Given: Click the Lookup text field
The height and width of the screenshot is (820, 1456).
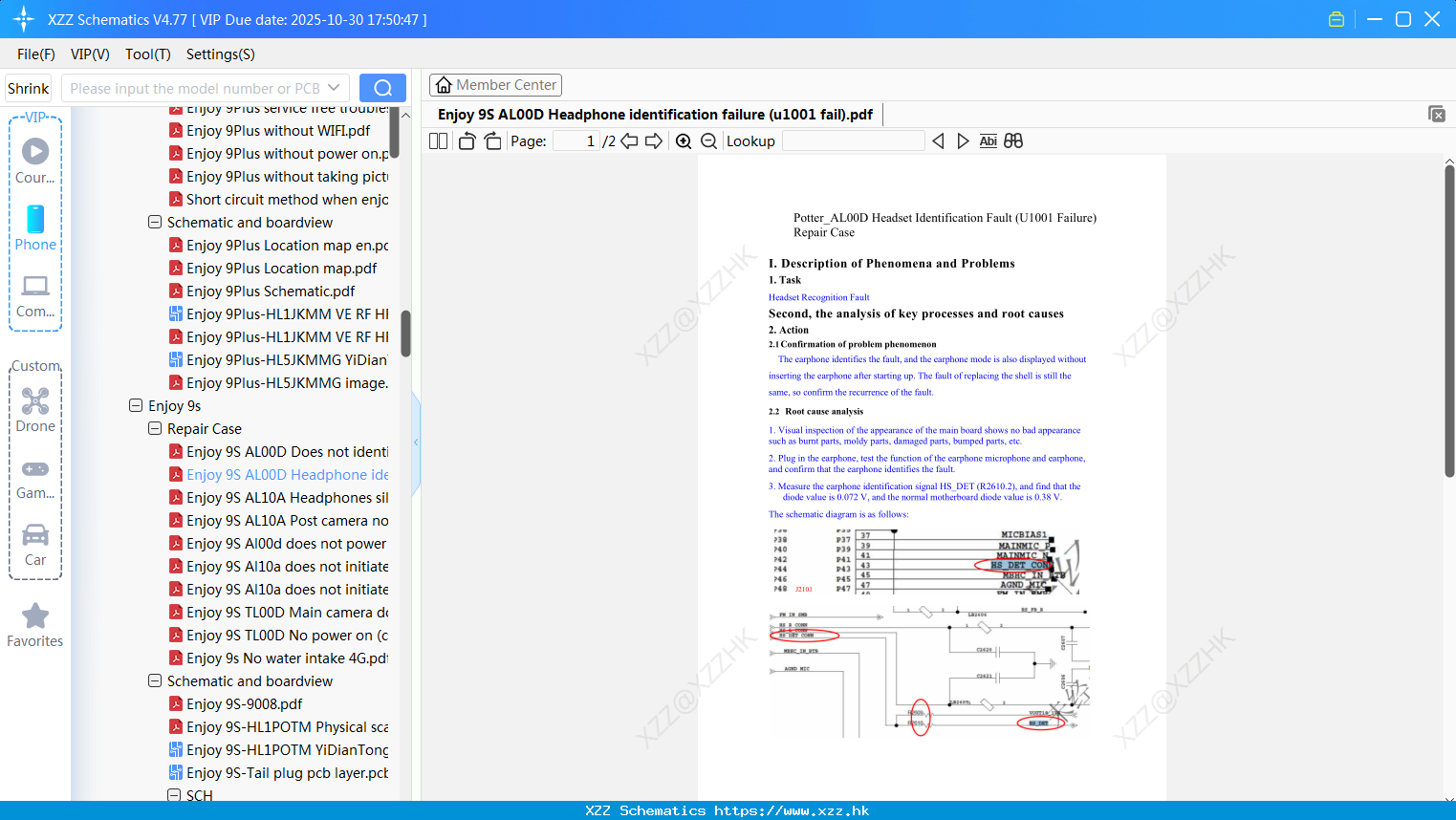Looking at the screenshot, I should pos(853,141).
